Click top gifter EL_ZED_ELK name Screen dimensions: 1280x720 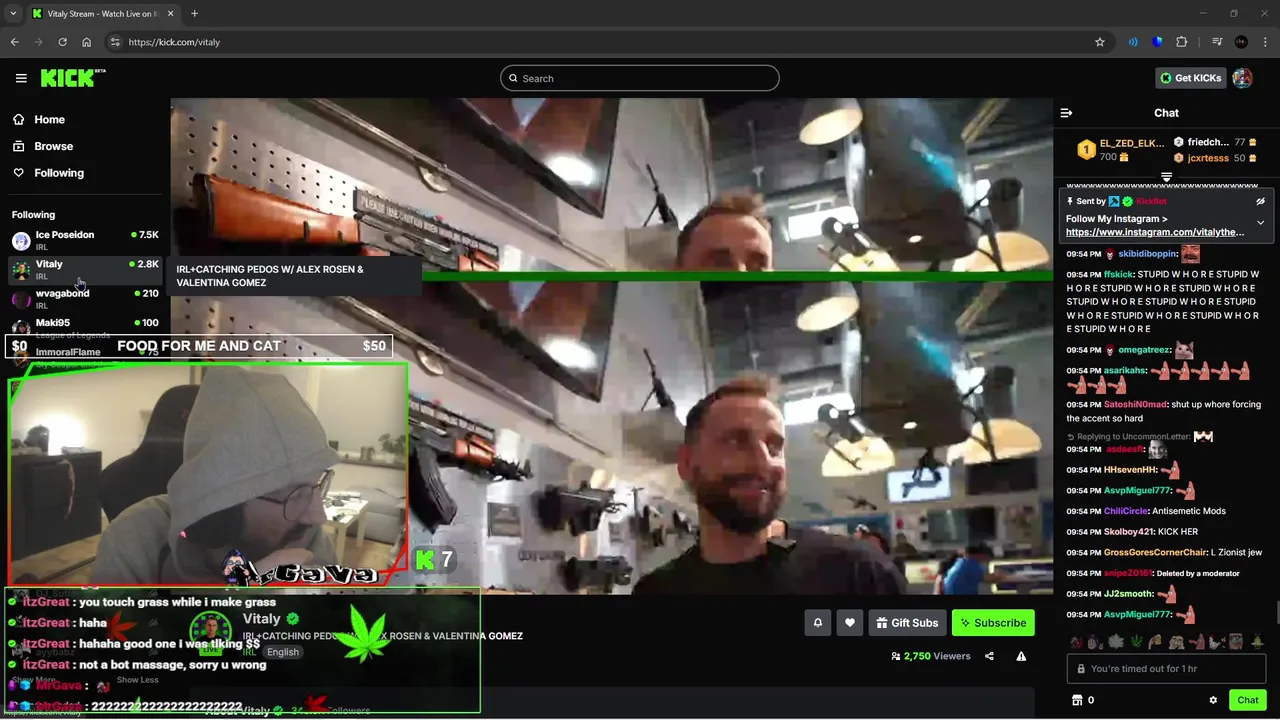click(x=1132, y=143)
